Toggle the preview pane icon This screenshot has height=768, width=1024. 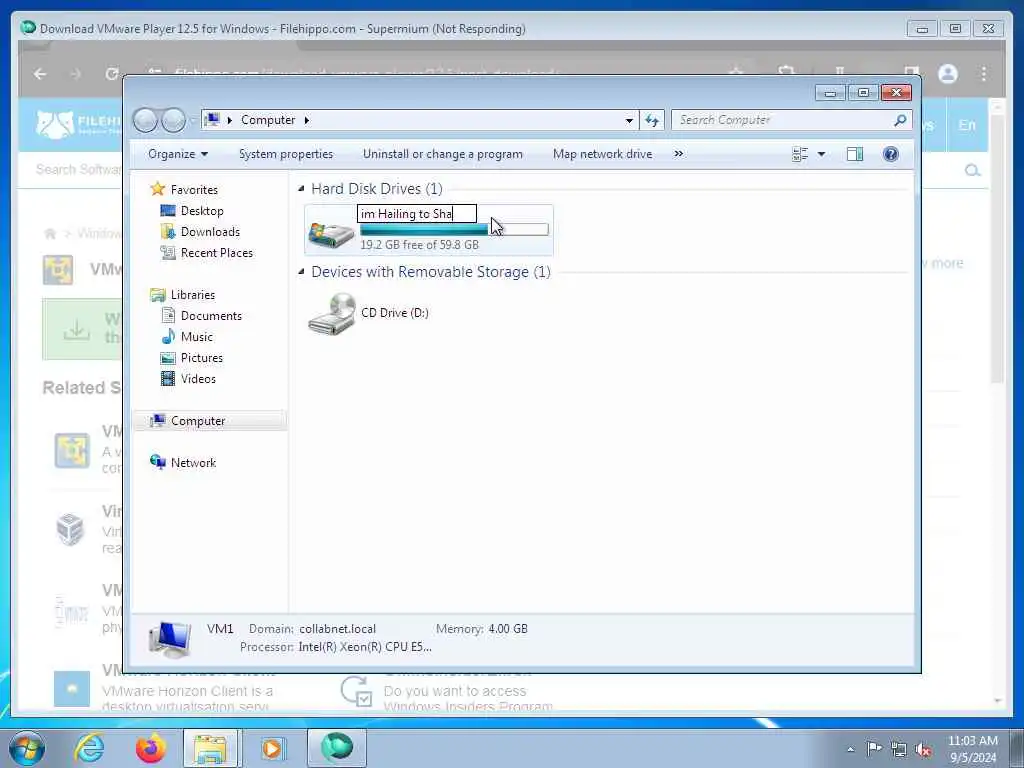854,154
